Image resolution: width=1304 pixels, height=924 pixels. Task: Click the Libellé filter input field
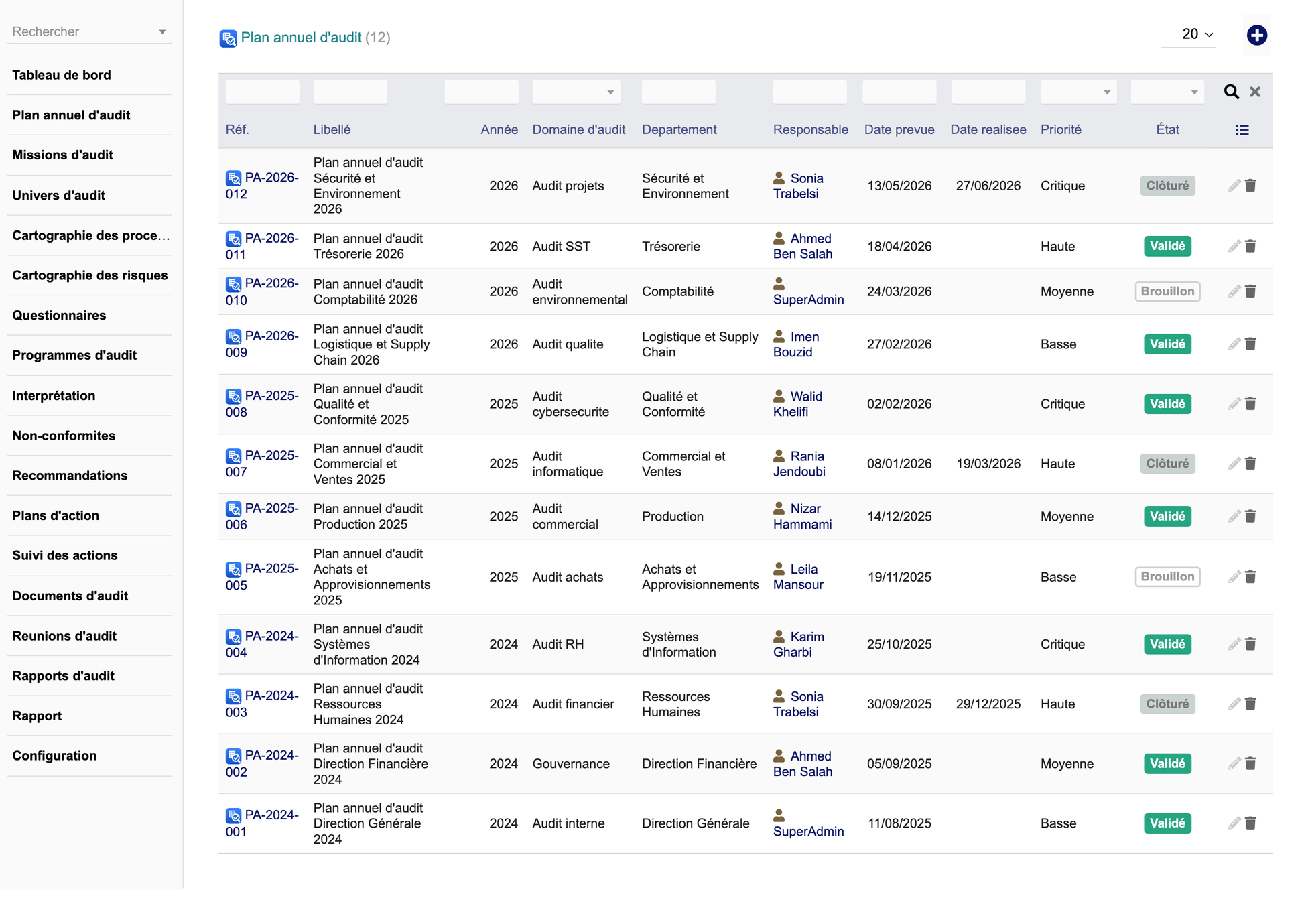coord(350,92)
